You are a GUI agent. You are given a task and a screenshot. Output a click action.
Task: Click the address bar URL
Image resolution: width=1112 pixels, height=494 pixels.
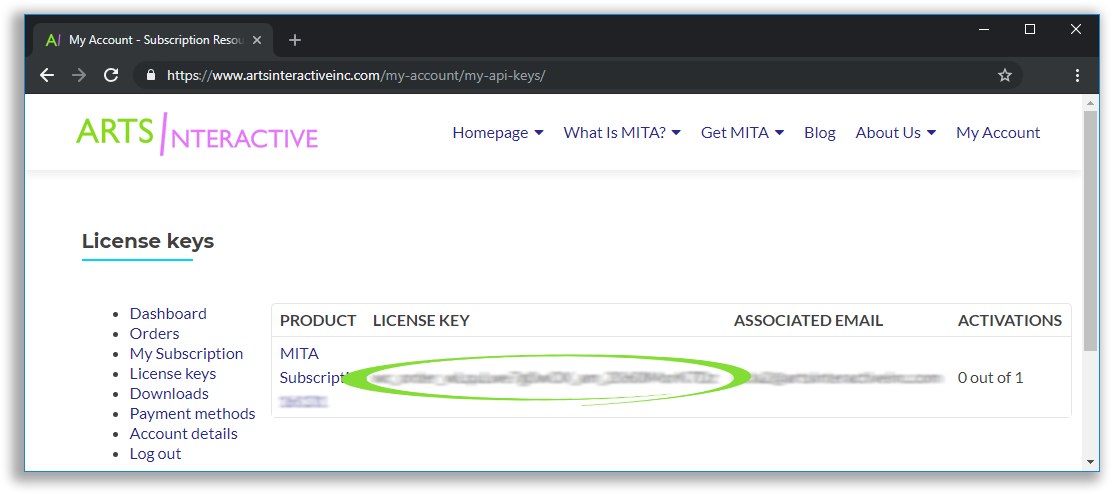[x=356, y=75]
